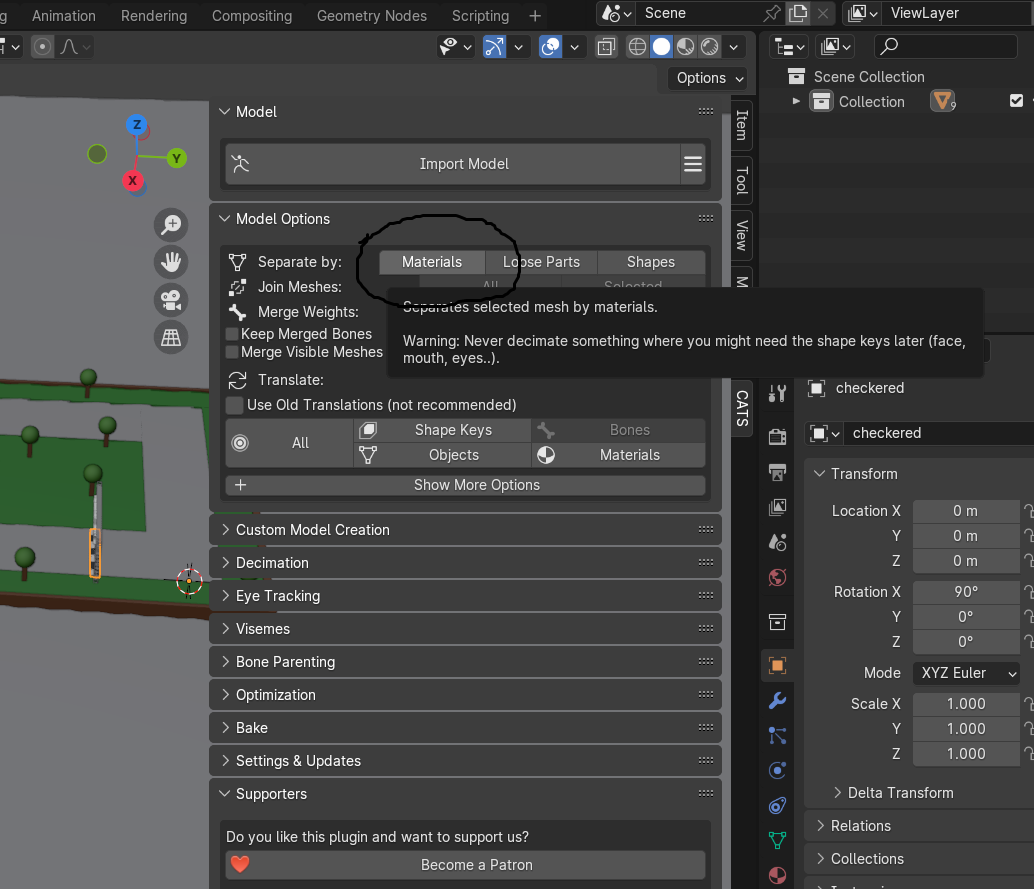Switch perspective/orthographic grid icon
The height and width of the screenshot is (889, 1034).
pos(171,338)
